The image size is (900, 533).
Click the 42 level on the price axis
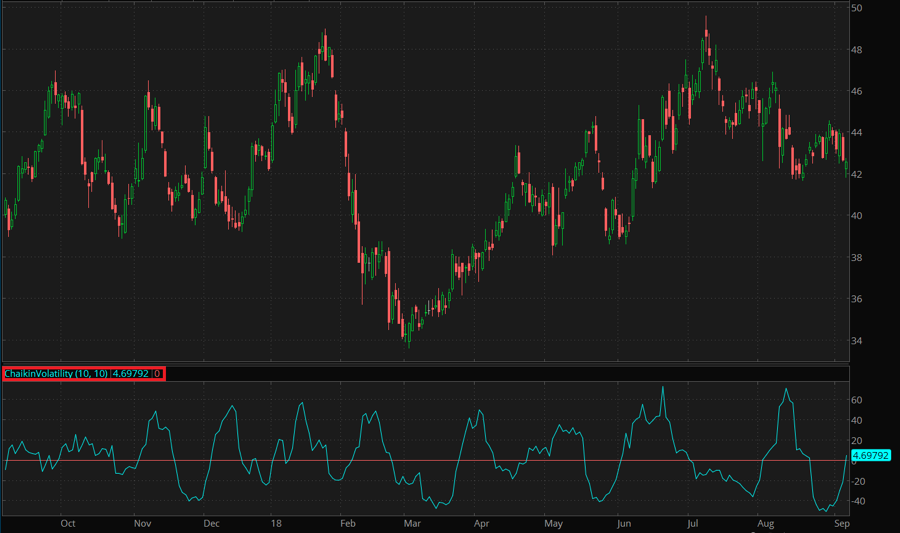point(857,175)
